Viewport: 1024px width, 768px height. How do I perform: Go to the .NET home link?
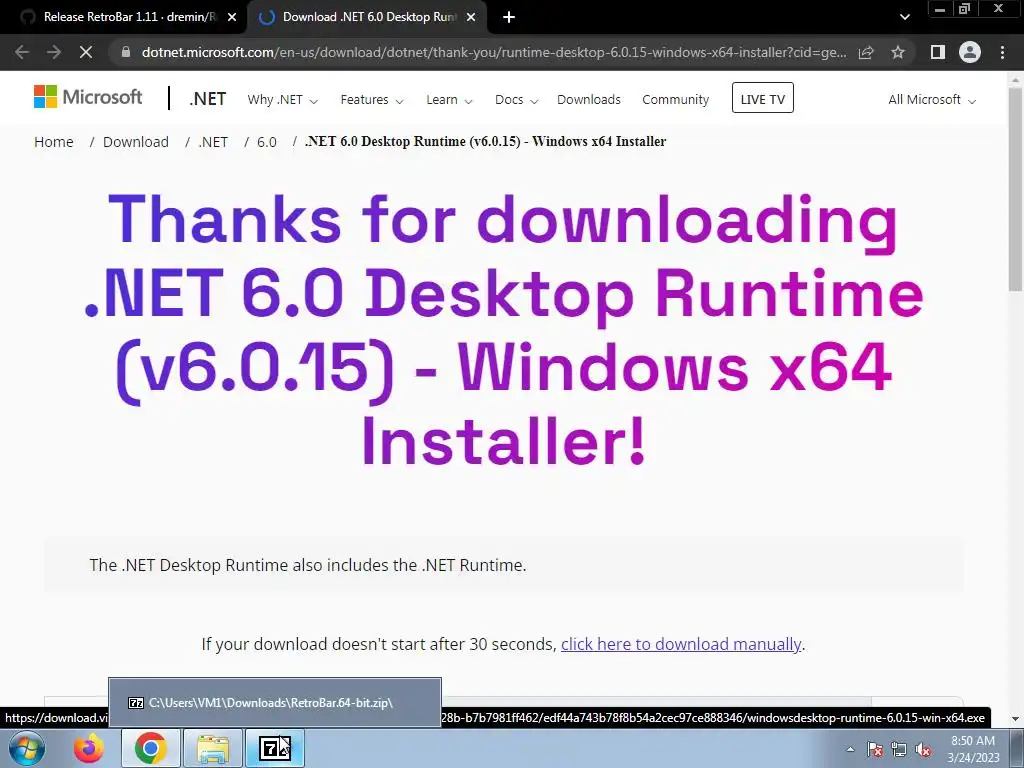pos(208,99)
